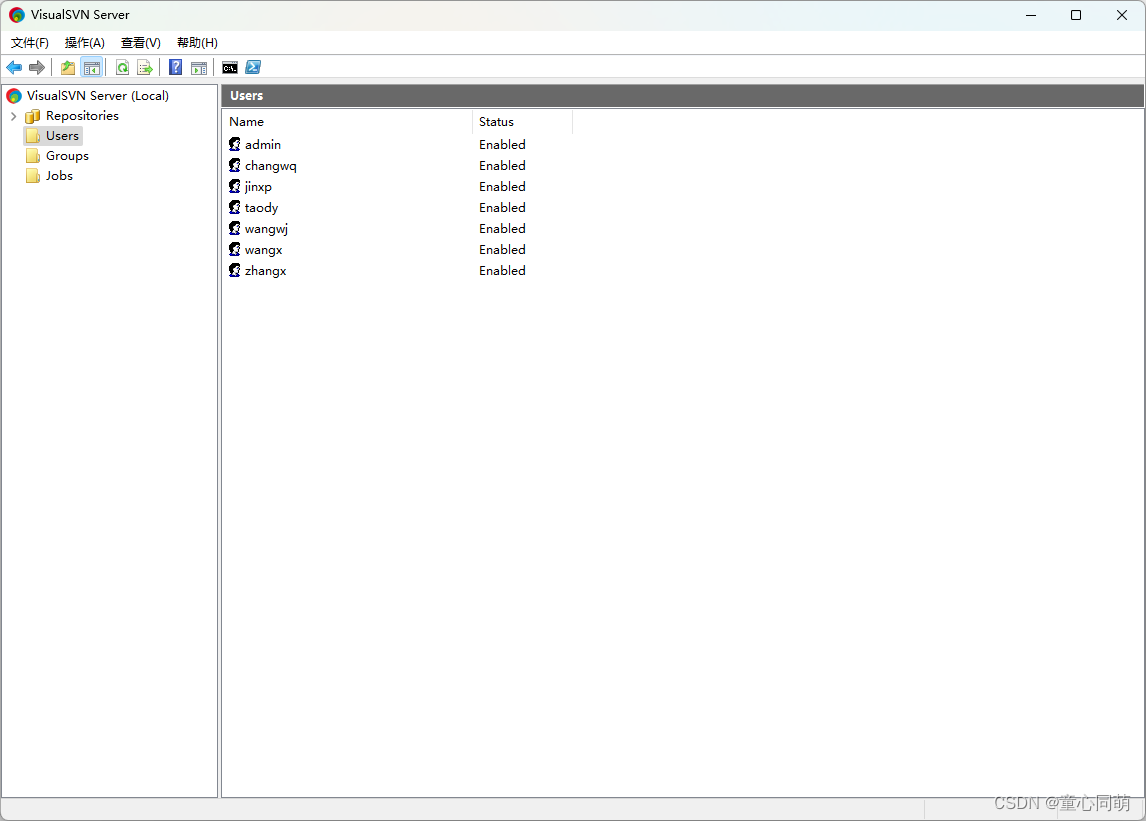This screenshot has width=1146, height=821.
Task: Click changwq's Enabled status cell
Action: pos(502,166)
